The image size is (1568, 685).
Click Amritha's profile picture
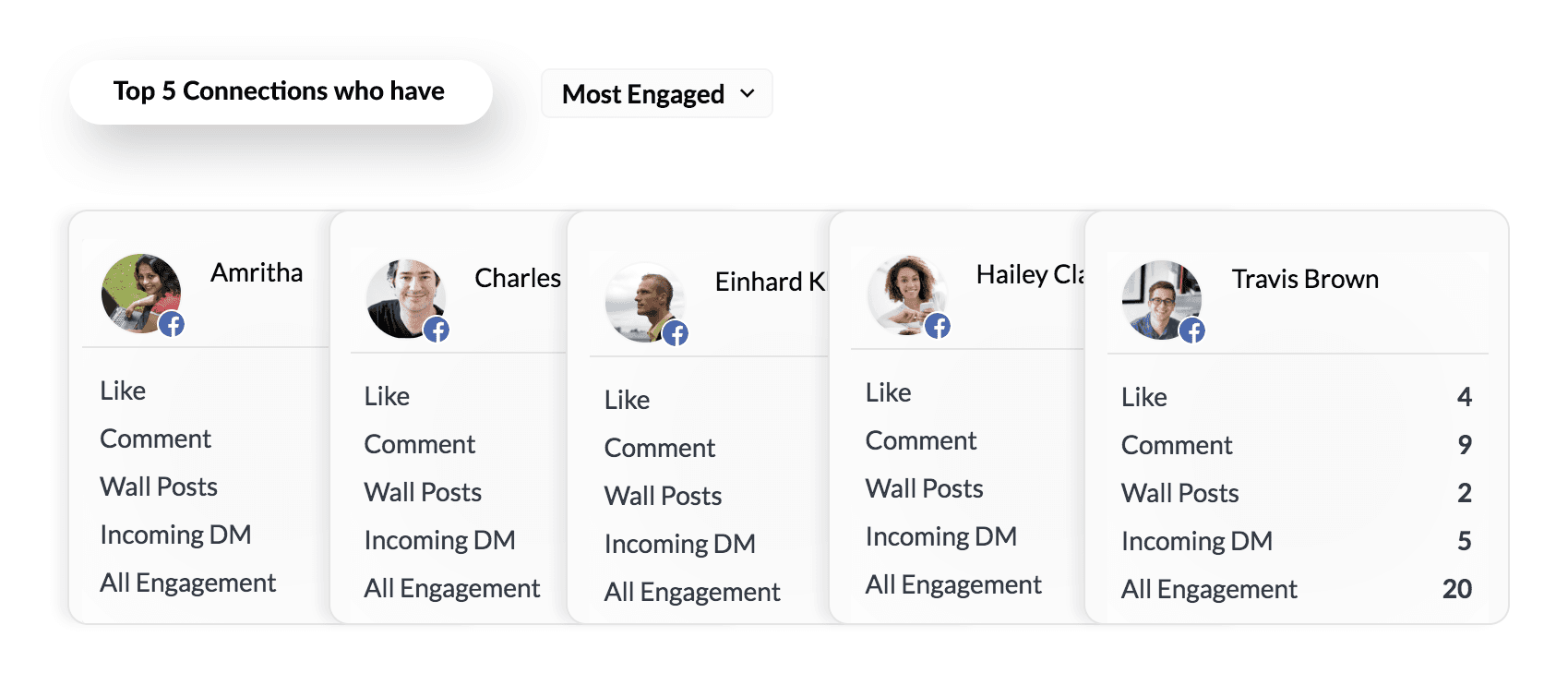pyautogui.click(x=138, y=294)
